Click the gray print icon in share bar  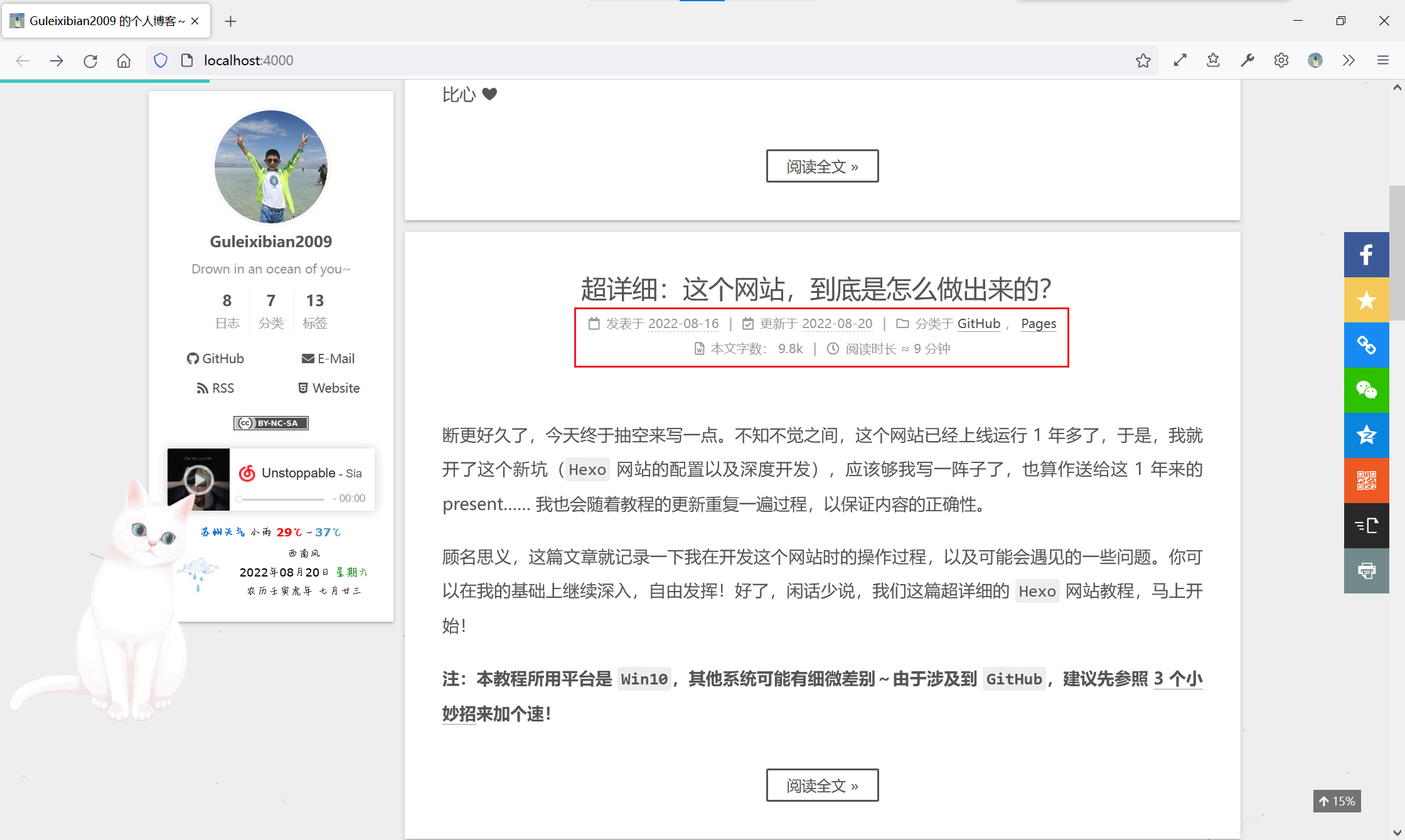pyautogui.click(x=1366, y=571)
